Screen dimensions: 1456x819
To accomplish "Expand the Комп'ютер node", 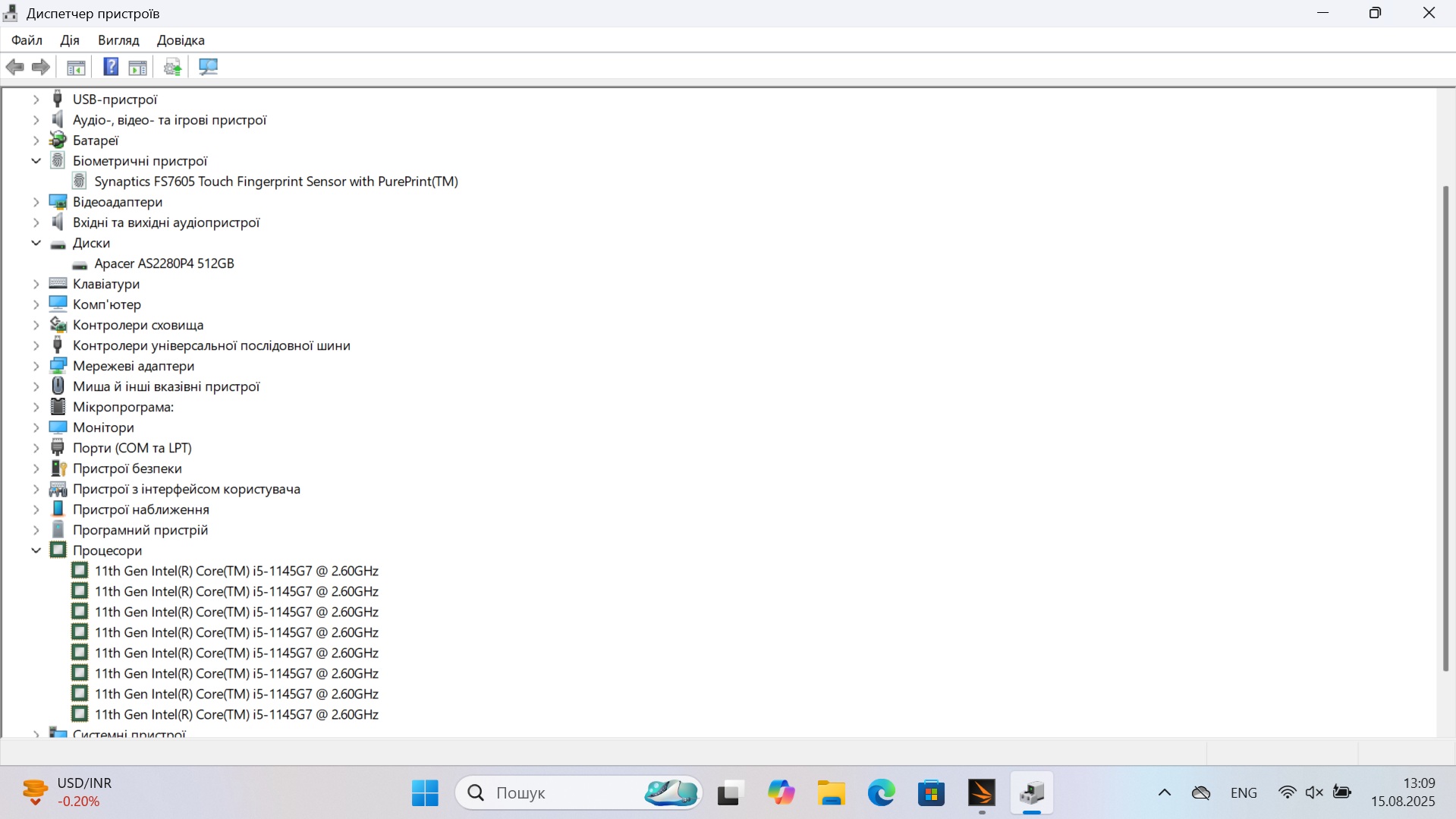I will point(36,304).
